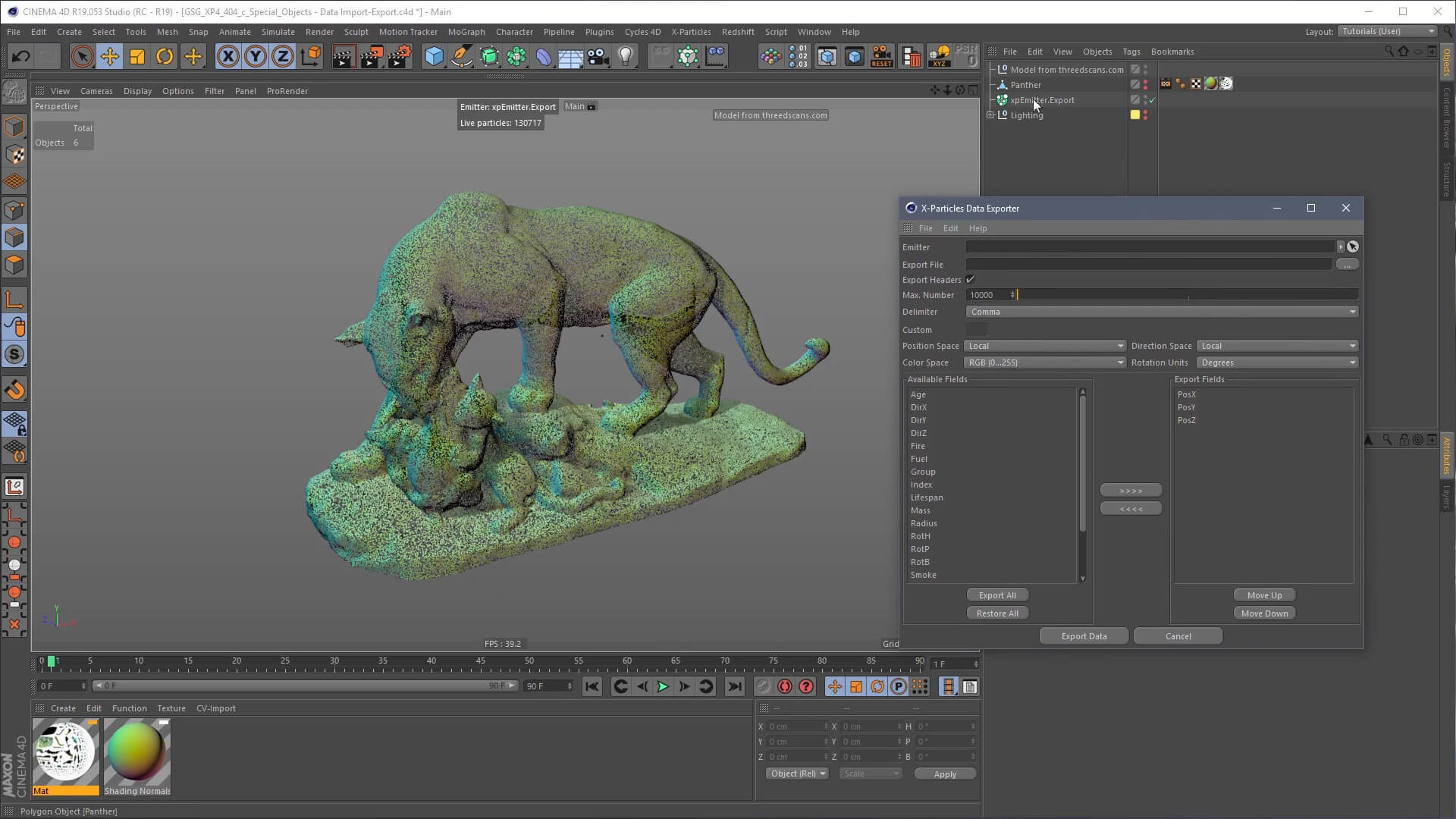Open the Delimiter Comma dropdown
Image resolution: width=1456 pixels, height=819 pixels.
1162,312
